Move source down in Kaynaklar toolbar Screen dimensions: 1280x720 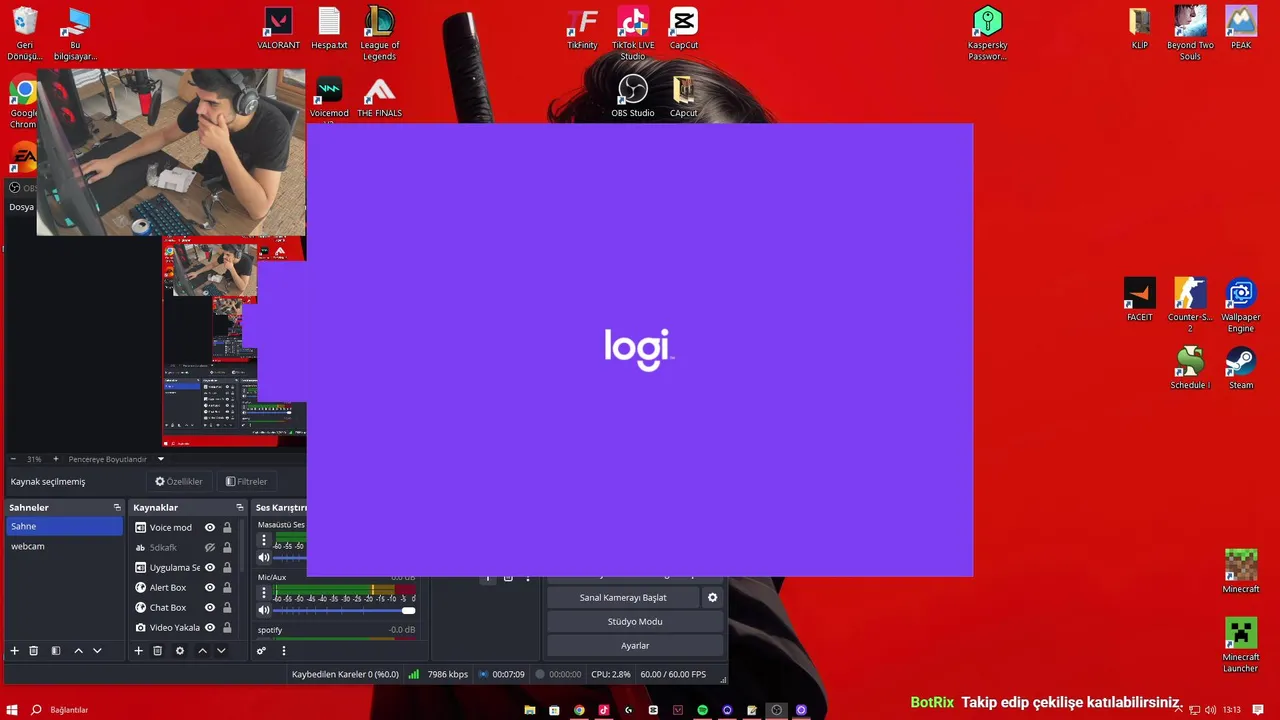tap(221, 651)
